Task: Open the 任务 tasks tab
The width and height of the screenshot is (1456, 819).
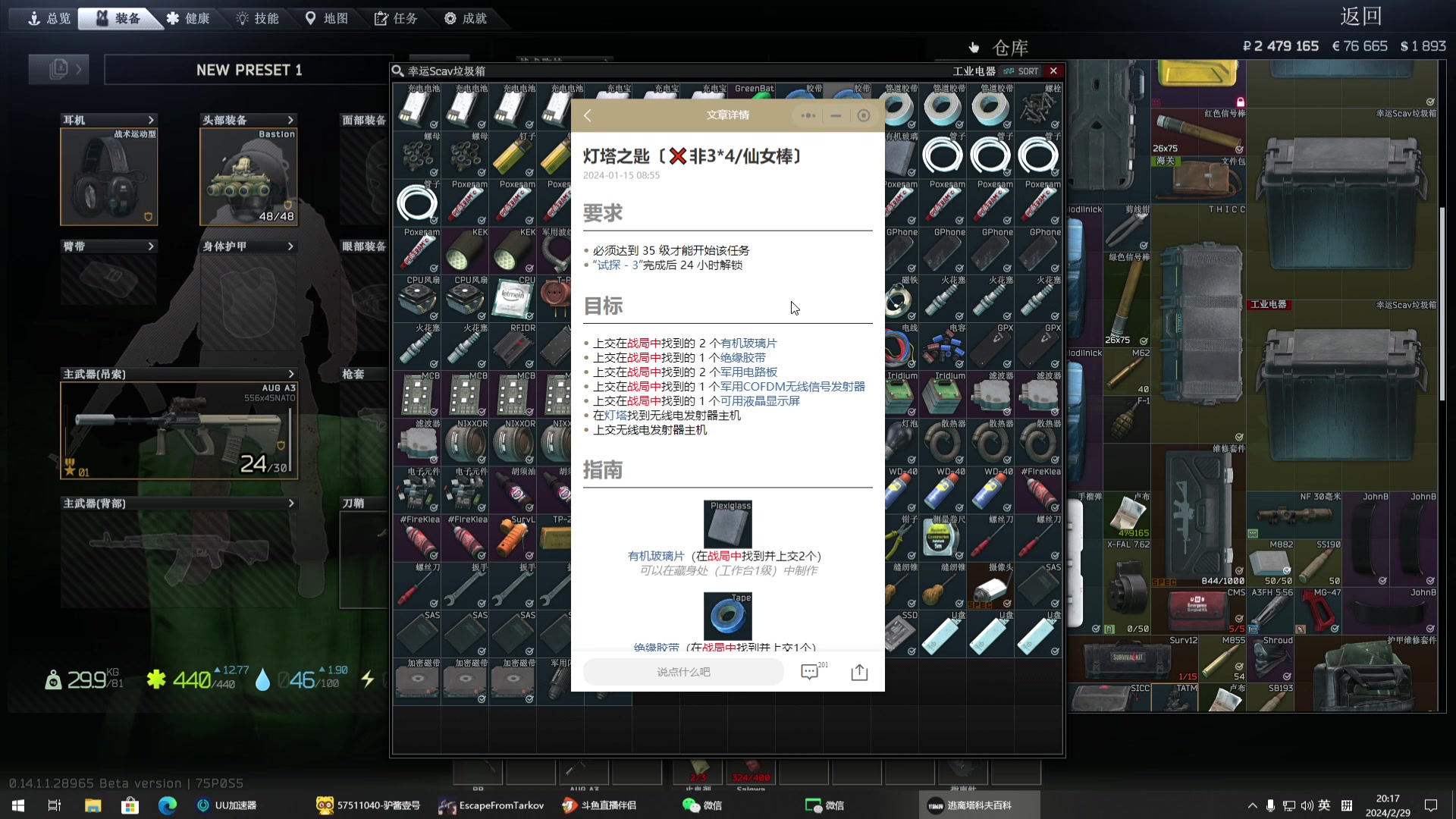Action: 396,18
